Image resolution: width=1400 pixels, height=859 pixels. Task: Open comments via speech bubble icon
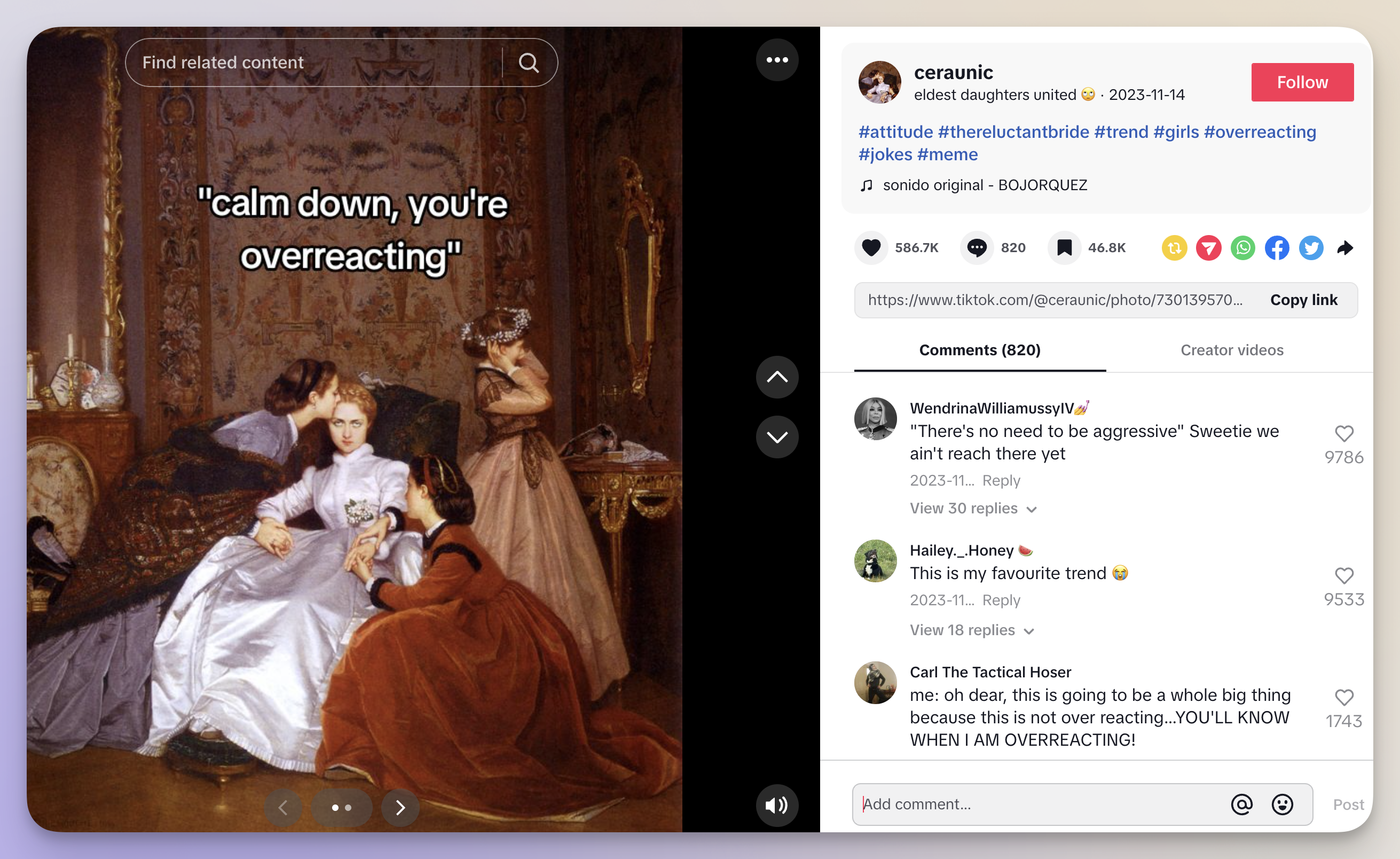(x=977, y=248)
